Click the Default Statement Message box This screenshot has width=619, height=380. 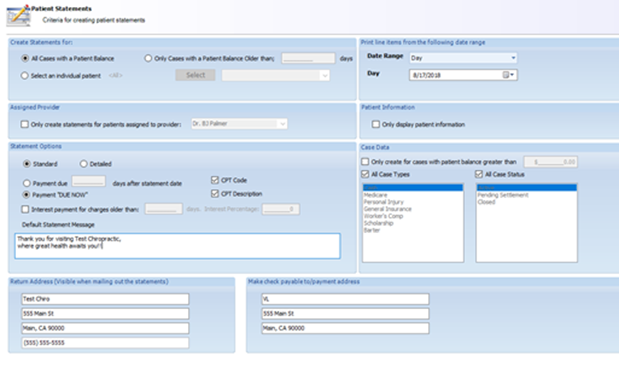click(177, 246)
